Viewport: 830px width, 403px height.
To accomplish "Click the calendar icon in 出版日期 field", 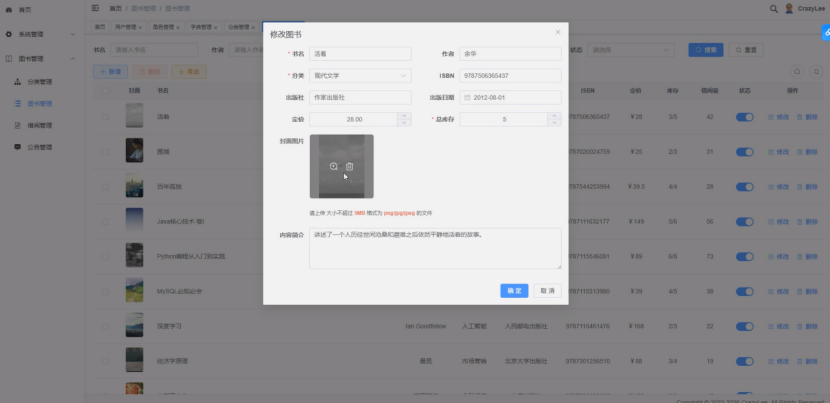I will click(467, 97).
